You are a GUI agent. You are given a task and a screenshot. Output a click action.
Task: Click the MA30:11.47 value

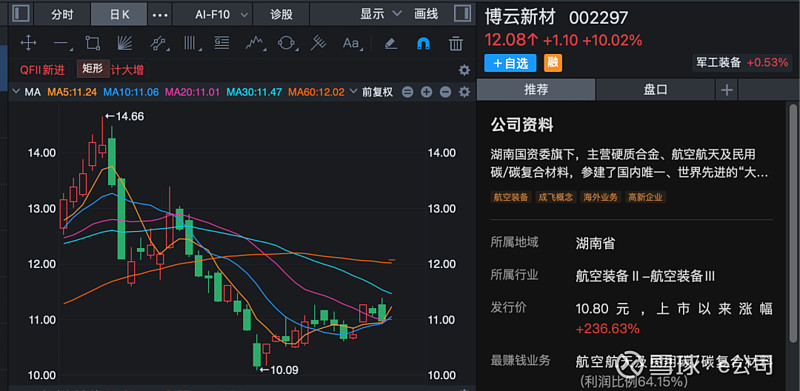[254, 92]
